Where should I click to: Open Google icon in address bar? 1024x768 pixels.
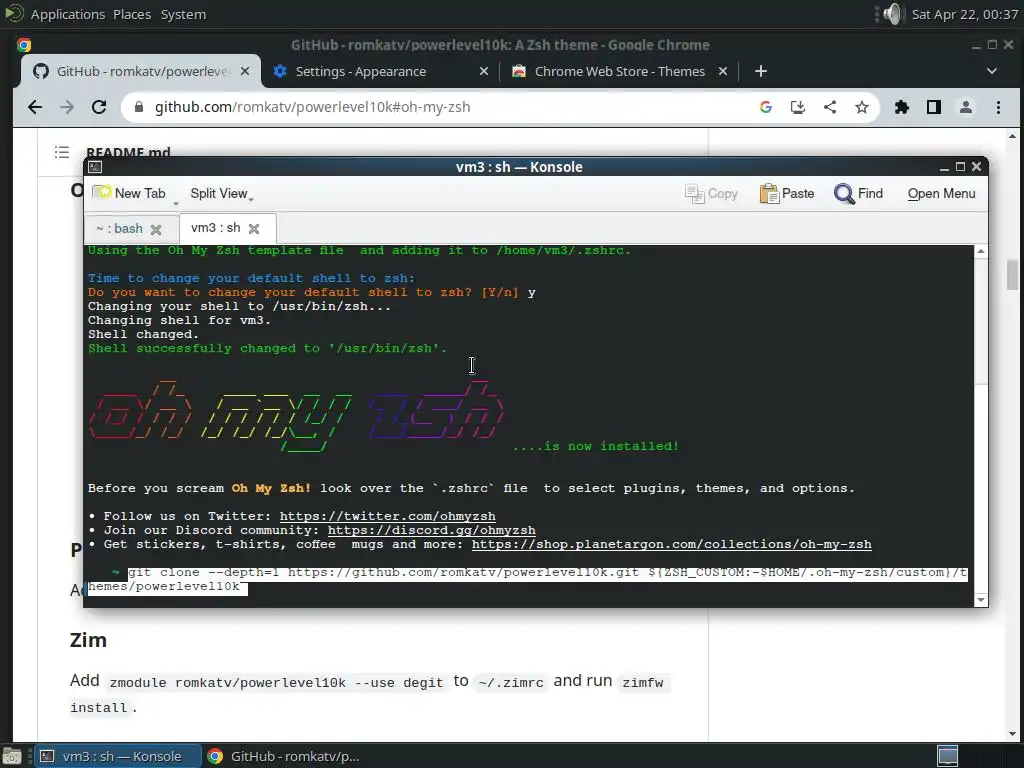[766, 107]
